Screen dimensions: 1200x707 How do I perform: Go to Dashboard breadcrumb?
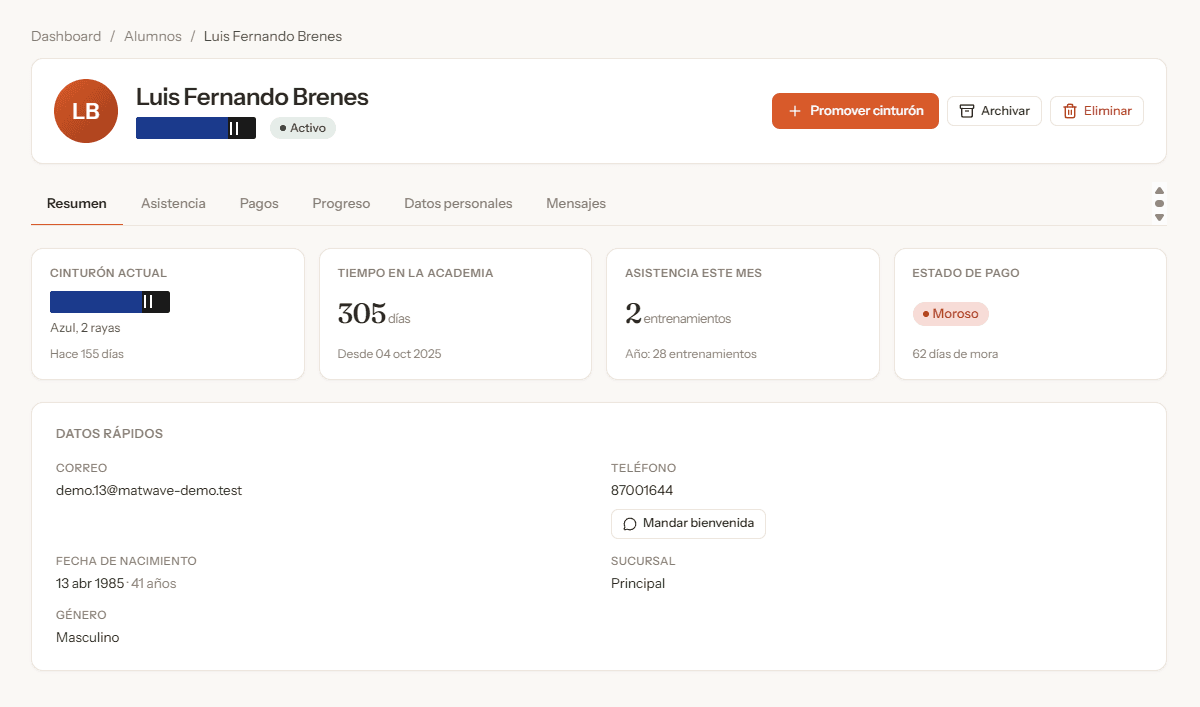pyautogui.click(x=66, y=36)
